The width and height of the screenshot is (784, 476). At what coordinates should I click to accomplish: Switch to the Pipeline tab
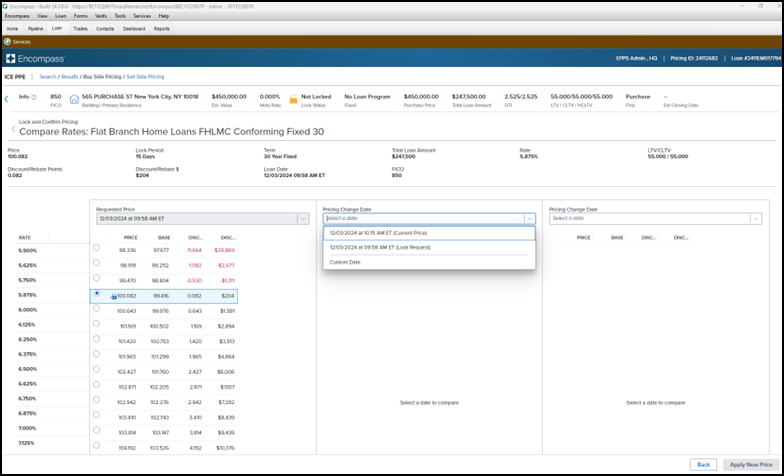(36, 28)
